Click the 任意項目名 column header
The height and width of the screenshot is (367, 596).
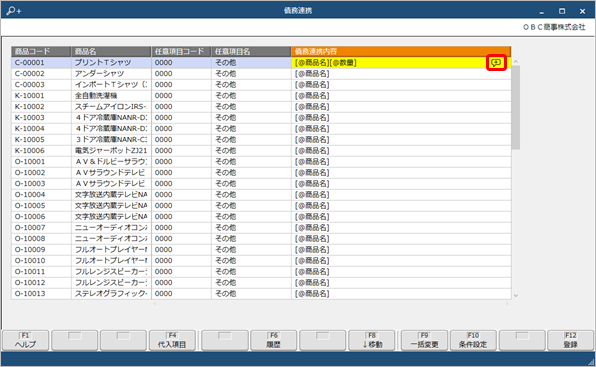tap(251, 52)
